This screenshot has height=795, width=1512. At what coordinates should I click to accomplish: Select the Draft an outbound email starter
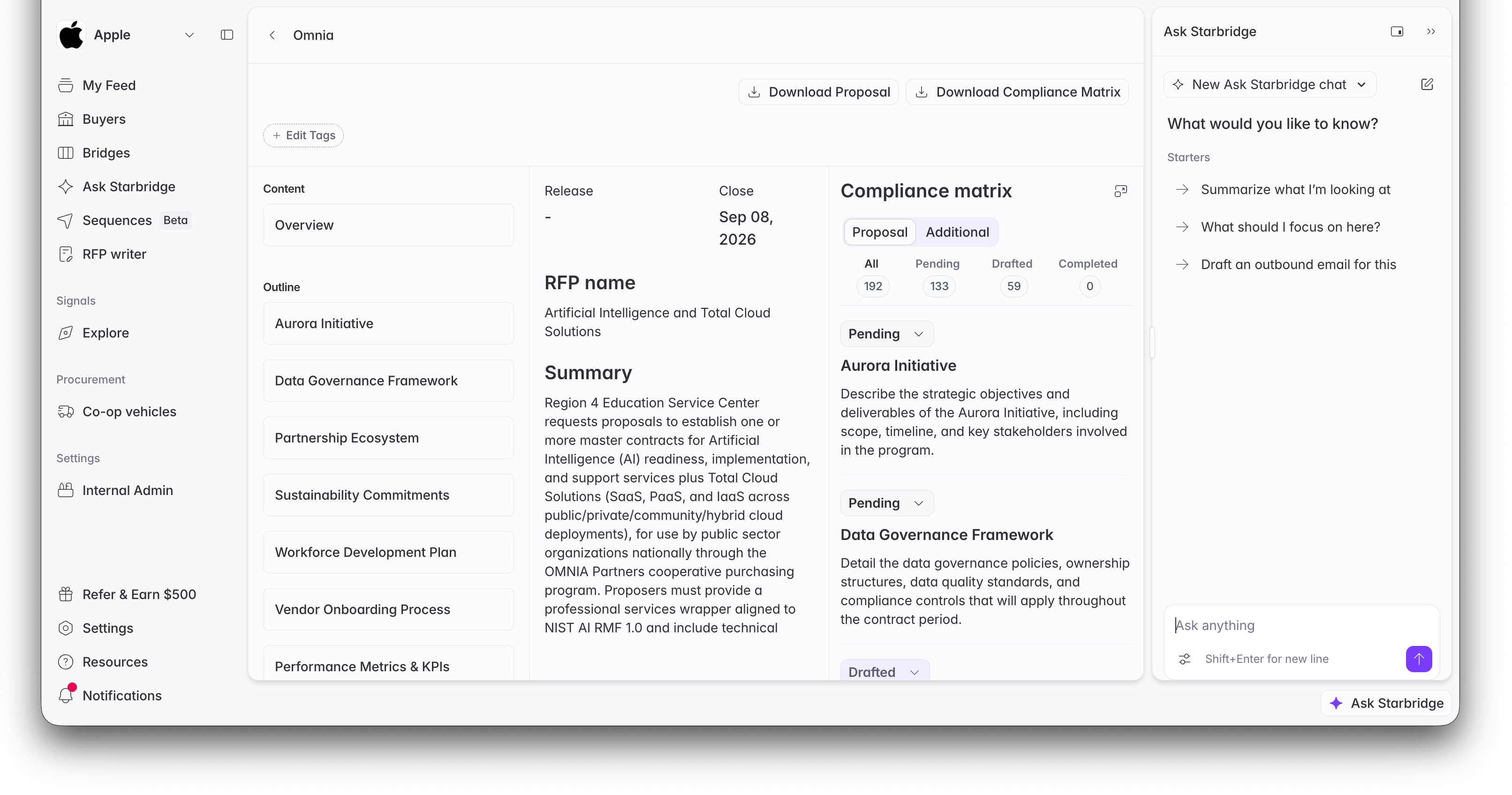click(1285, 264)
